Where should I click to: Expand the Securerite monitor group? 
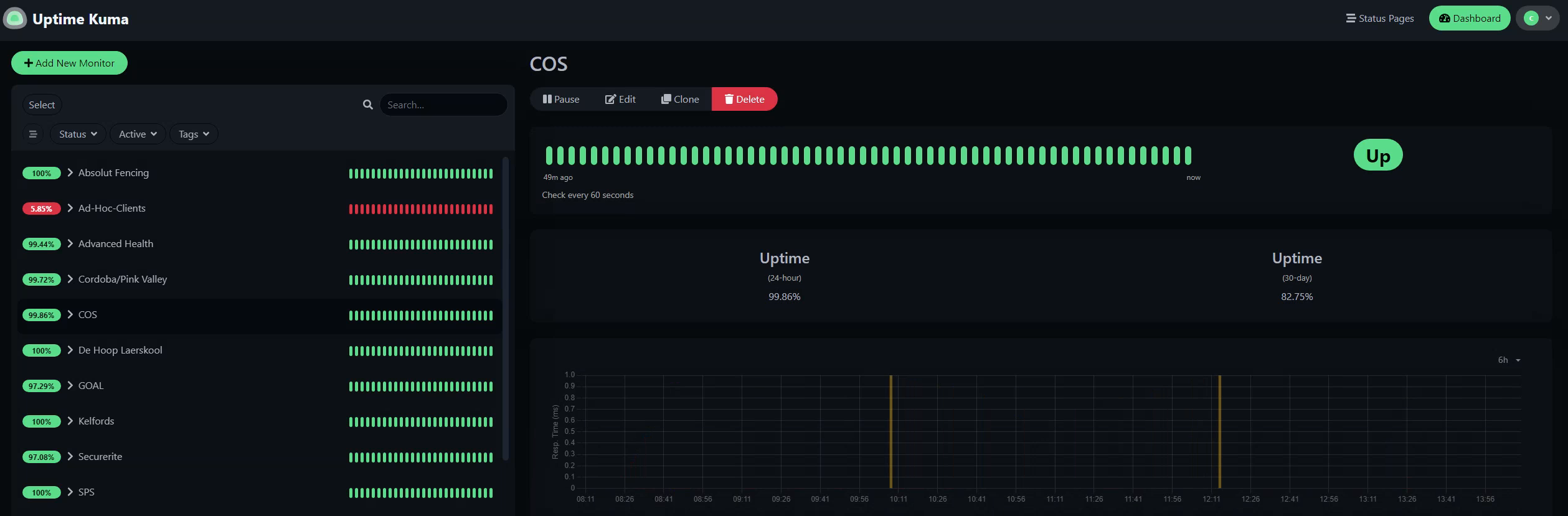tap(70, 456)
